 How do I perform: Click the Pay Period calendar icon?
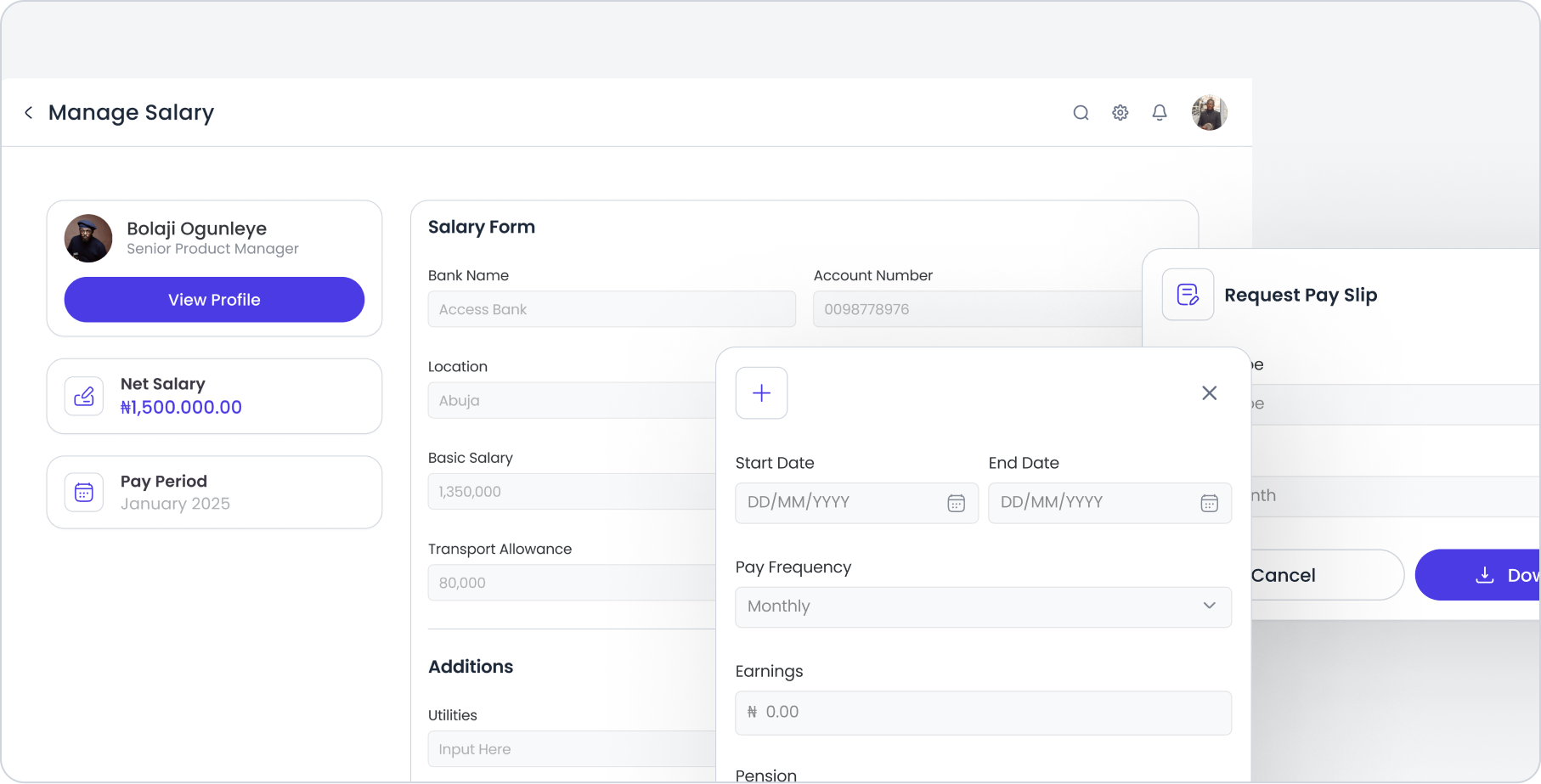click(84, 493)
